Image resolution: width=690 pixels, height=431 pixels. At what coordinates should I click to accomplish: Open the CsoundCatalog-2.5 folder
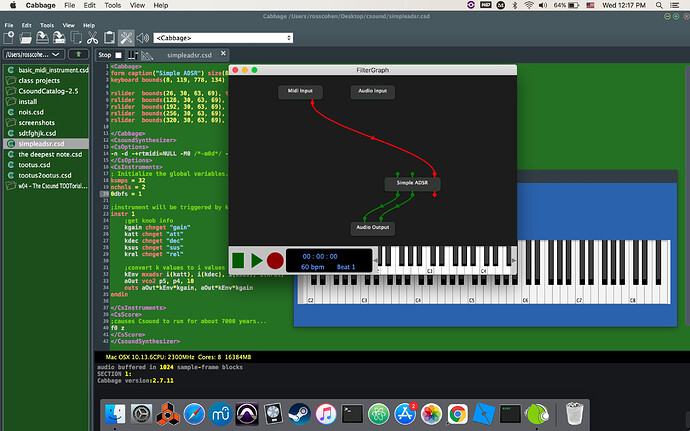tap(46, 91)
